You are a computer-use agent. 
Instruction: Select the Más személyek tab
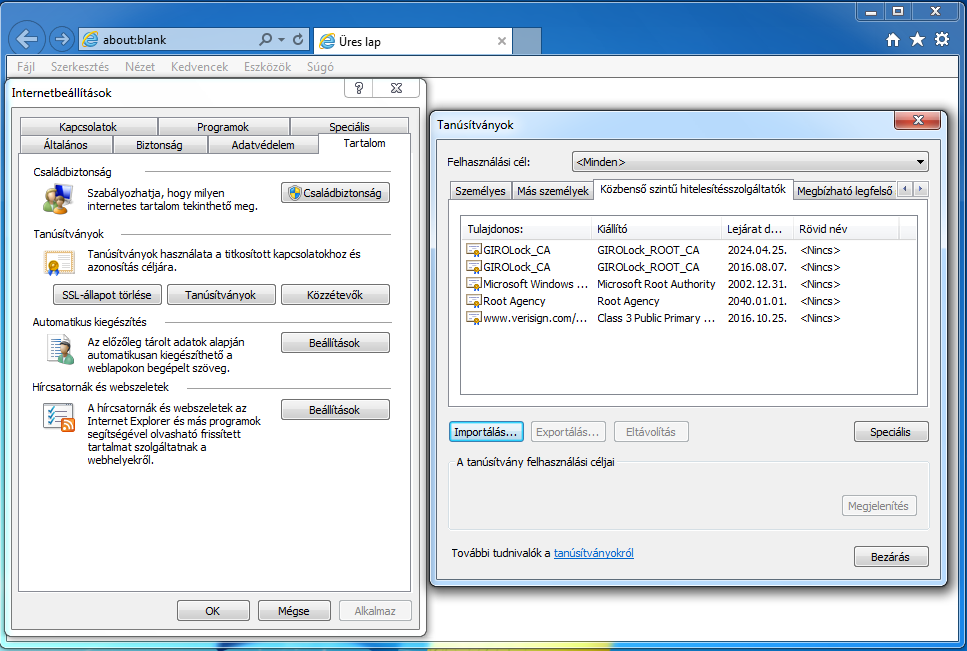pyautogui.click(x=553, y=190)
